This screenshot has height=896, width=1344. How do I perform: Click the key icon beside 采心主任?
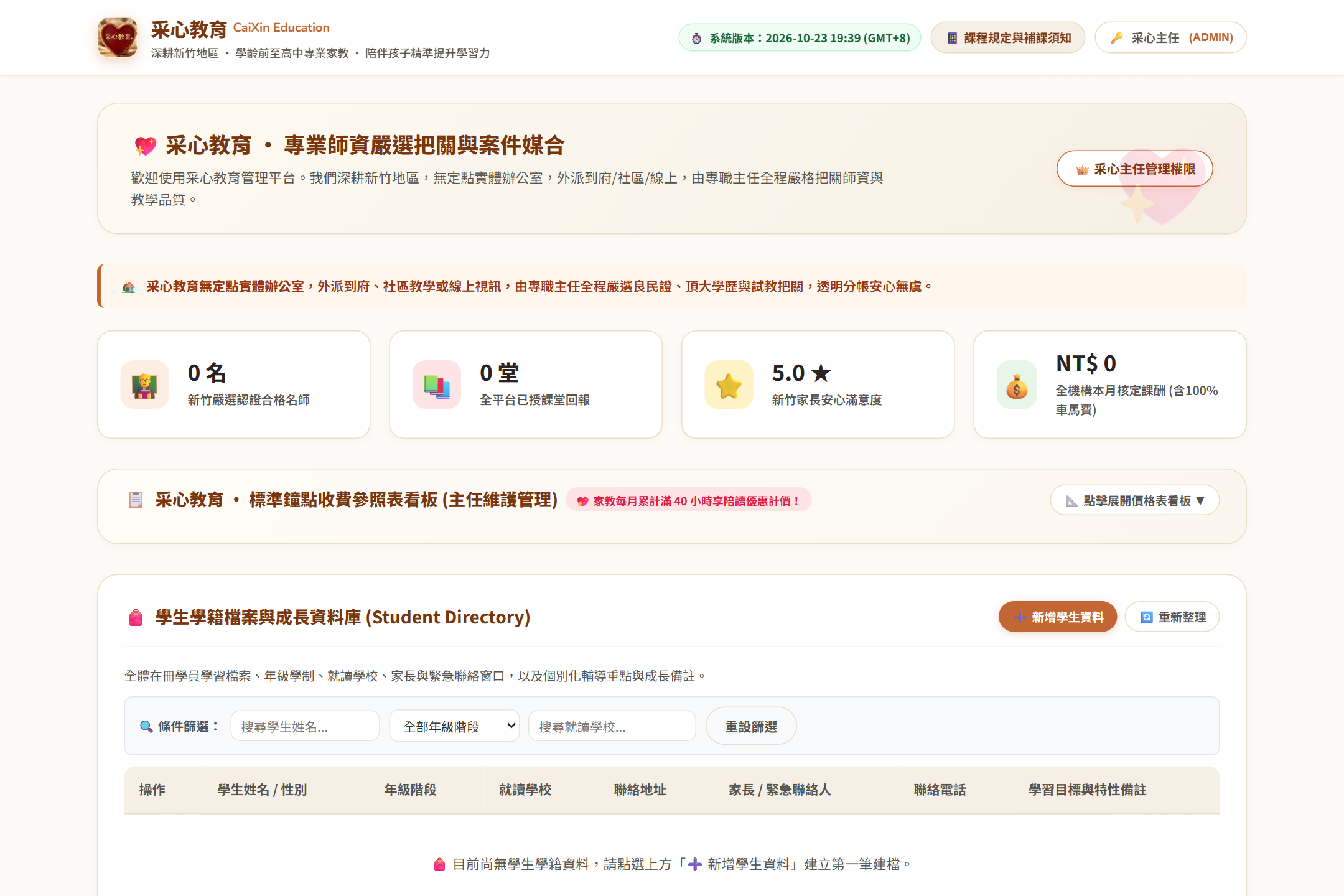pyautogui.click(x=1117, y=38)
